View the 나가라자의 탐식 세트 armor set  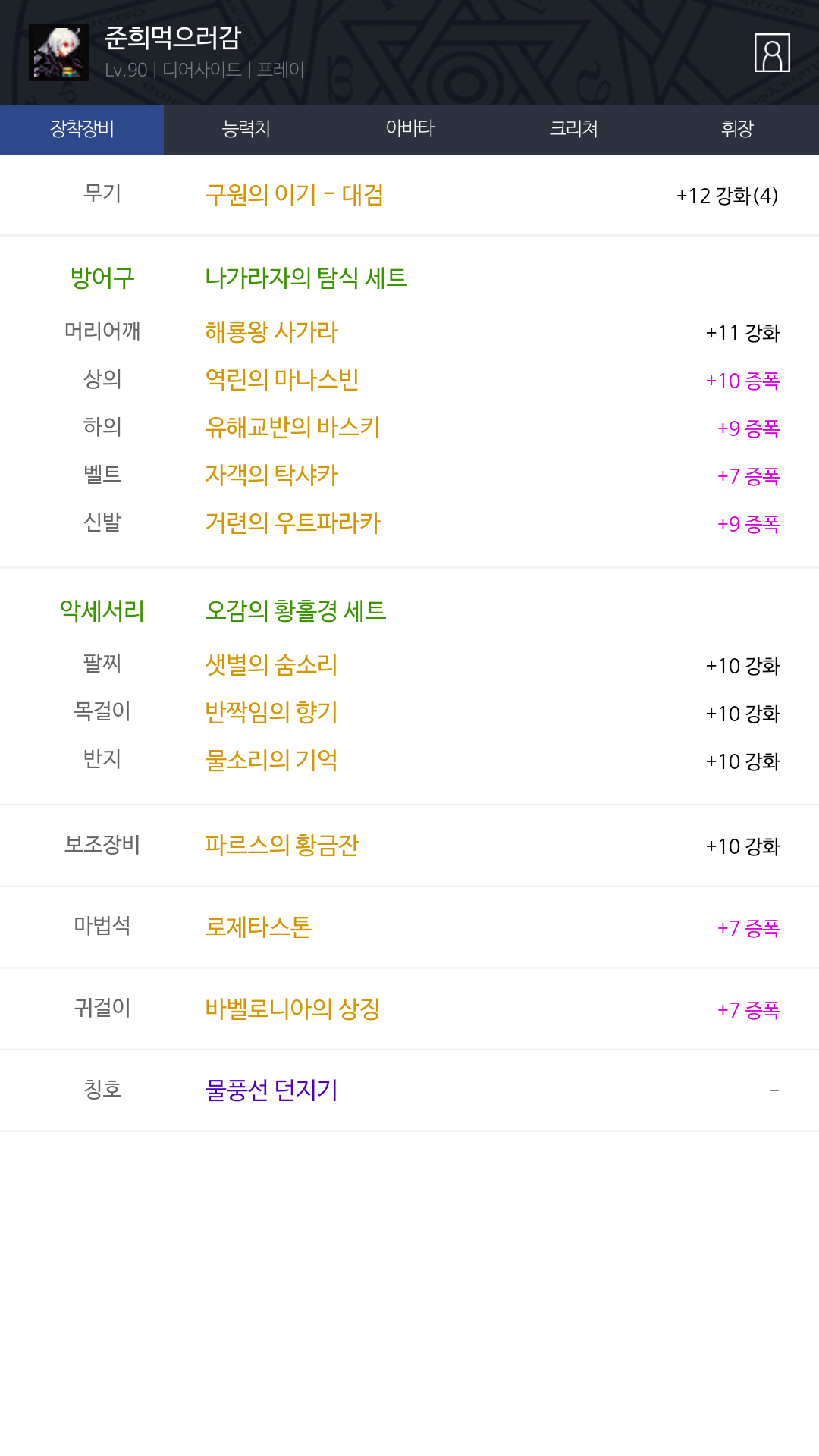pos(306,278)
